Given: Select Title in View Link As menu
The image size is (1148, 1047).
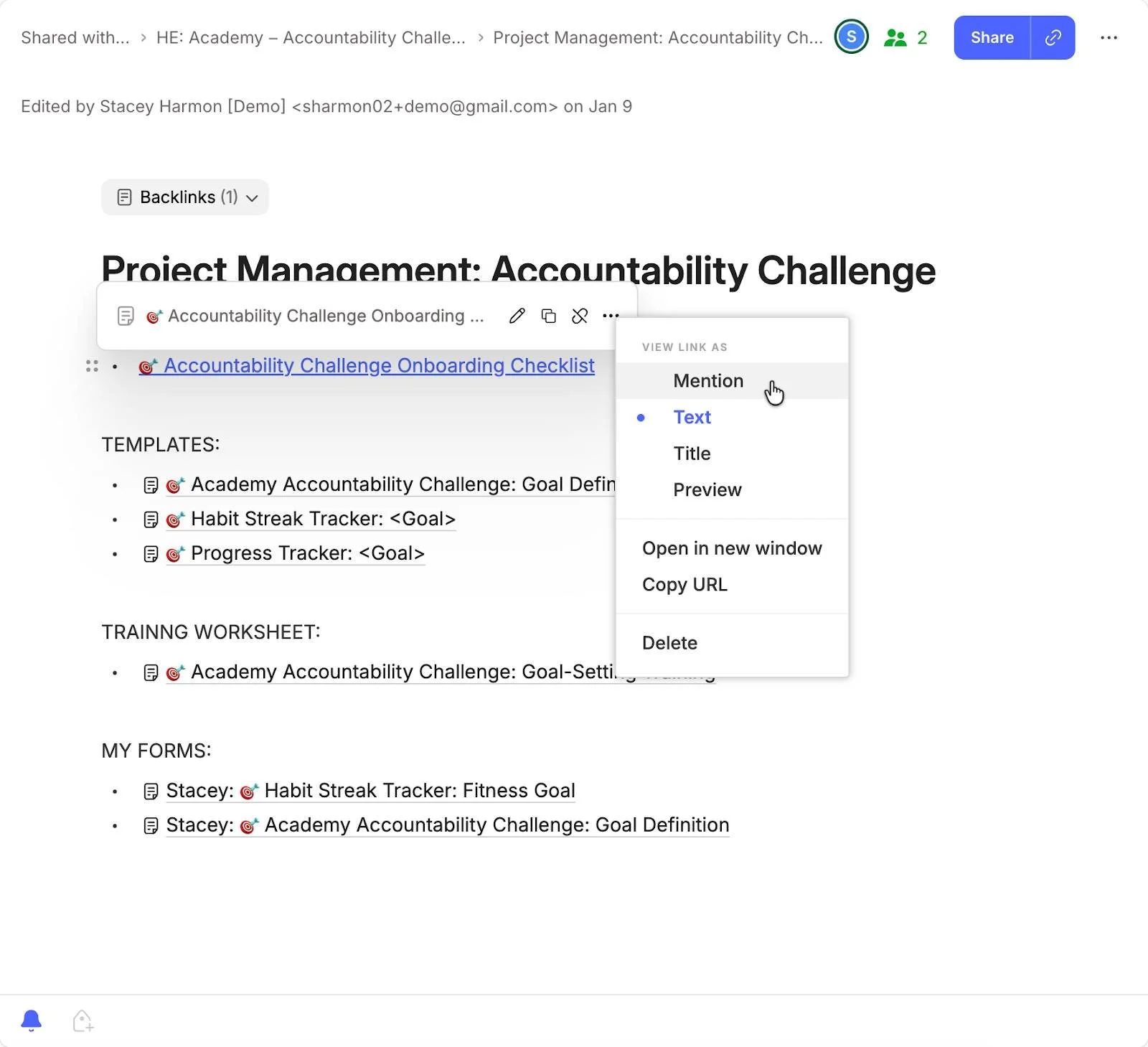Looking at the screenshot, I should [x=732, y=454].
